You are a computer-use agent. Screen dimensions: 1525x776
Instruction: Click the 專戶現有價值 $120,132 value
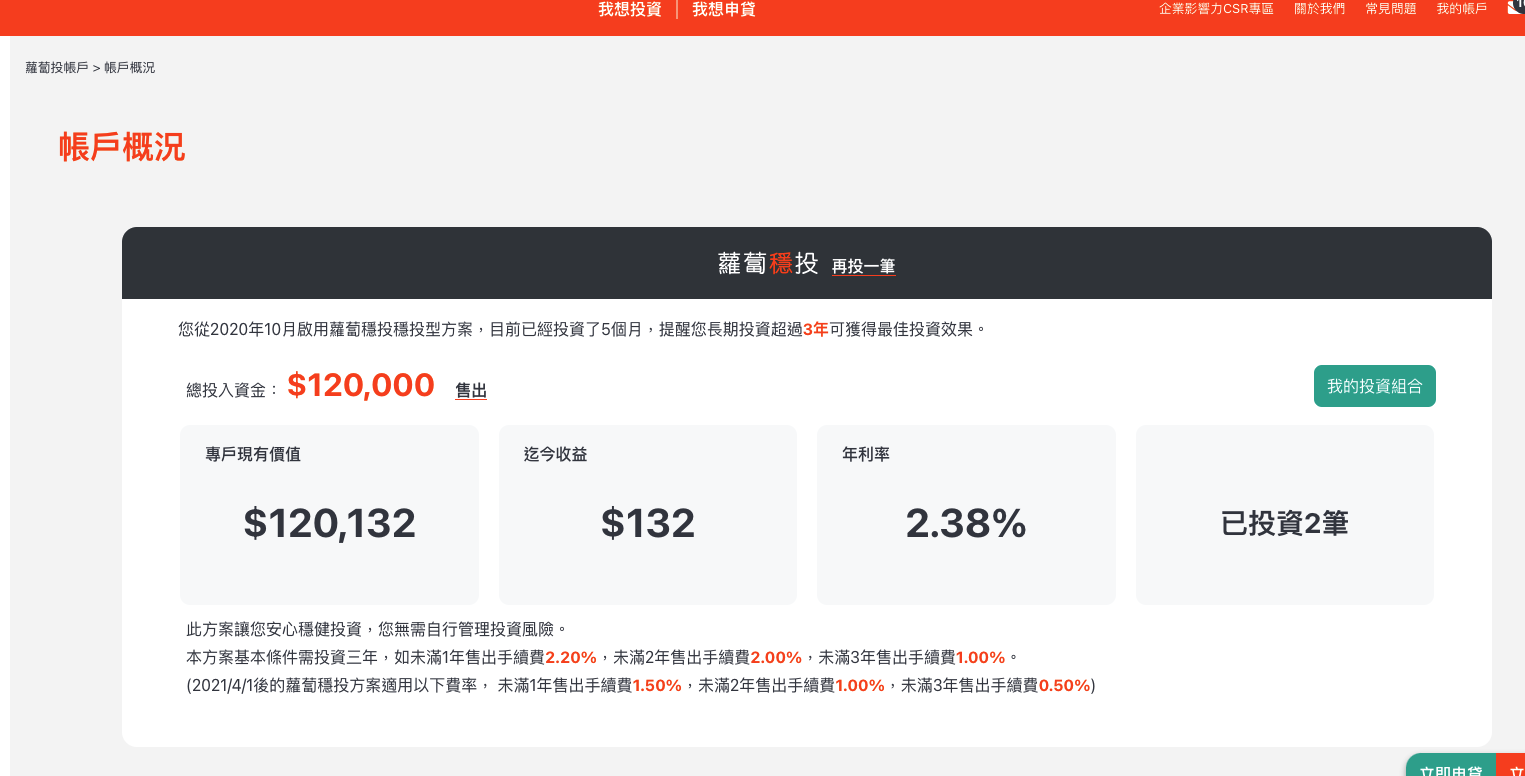point(329,523)
